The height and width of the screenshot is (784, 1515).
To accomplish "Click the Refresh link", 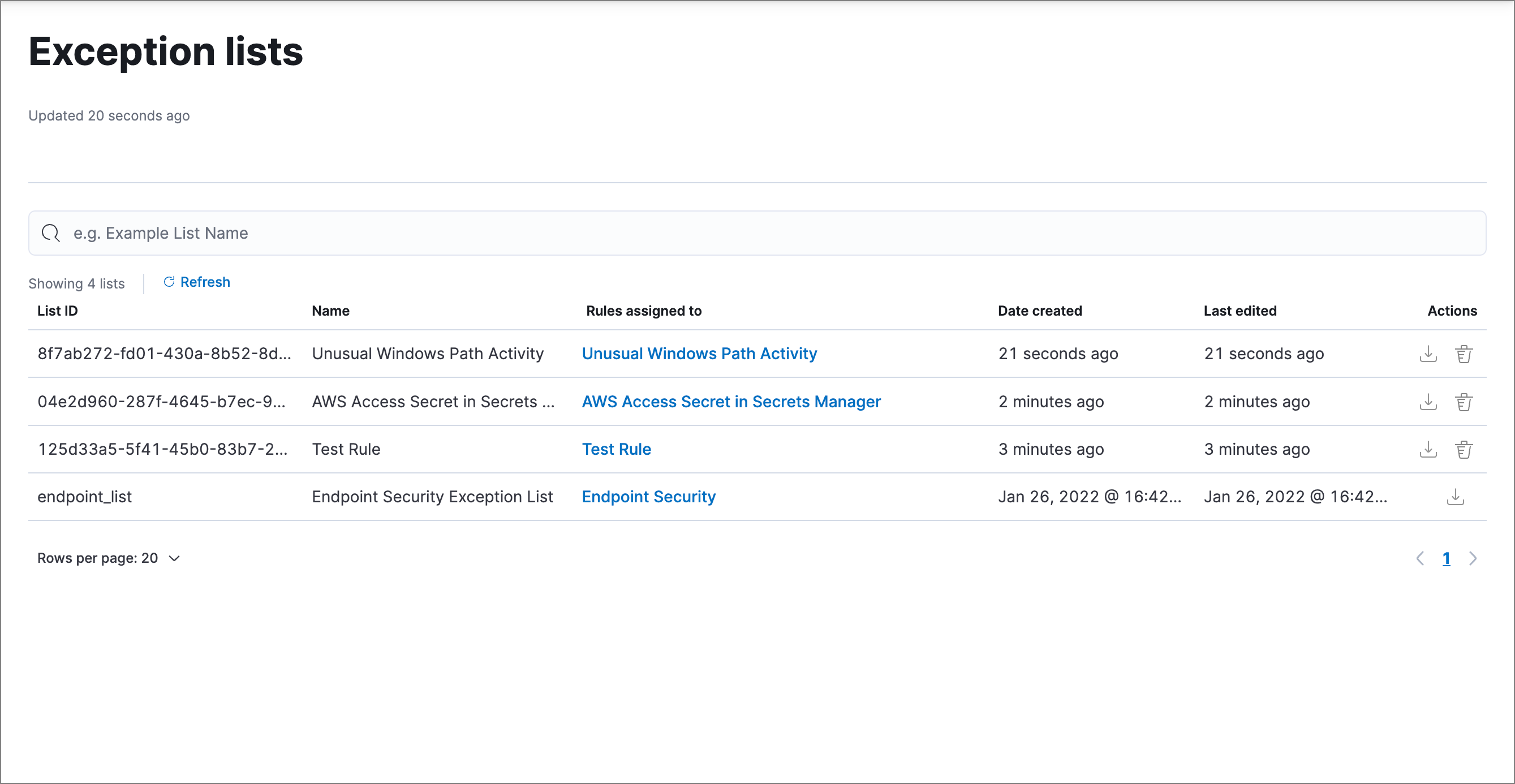I will click(205, 282).
